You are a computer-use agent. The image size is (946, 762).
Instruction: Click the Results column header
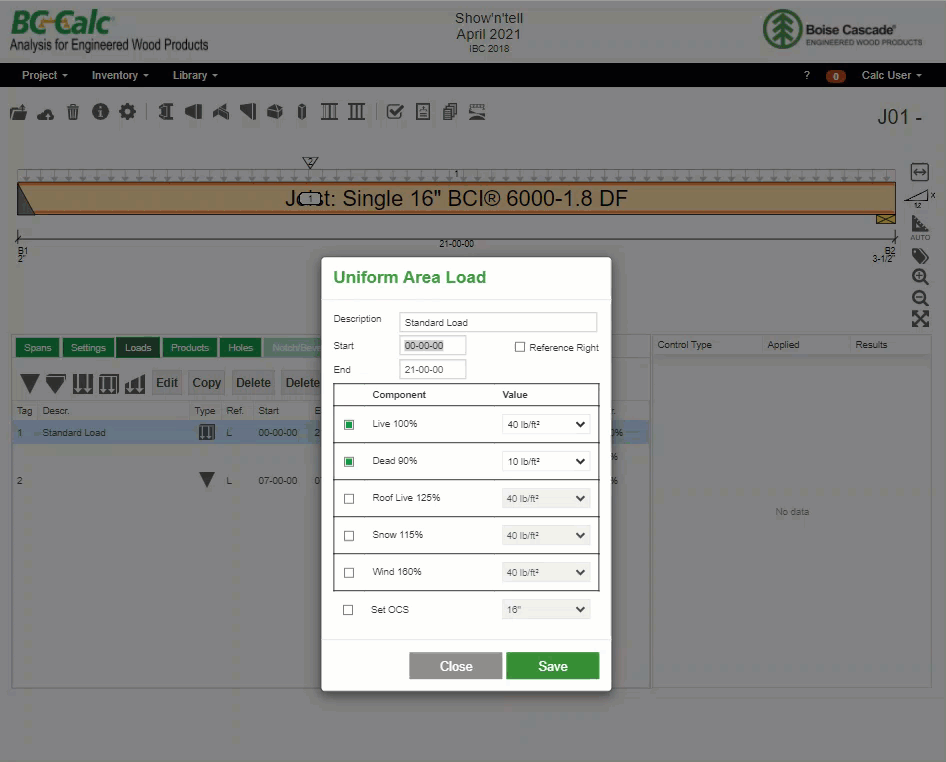(x=871, y=344)
